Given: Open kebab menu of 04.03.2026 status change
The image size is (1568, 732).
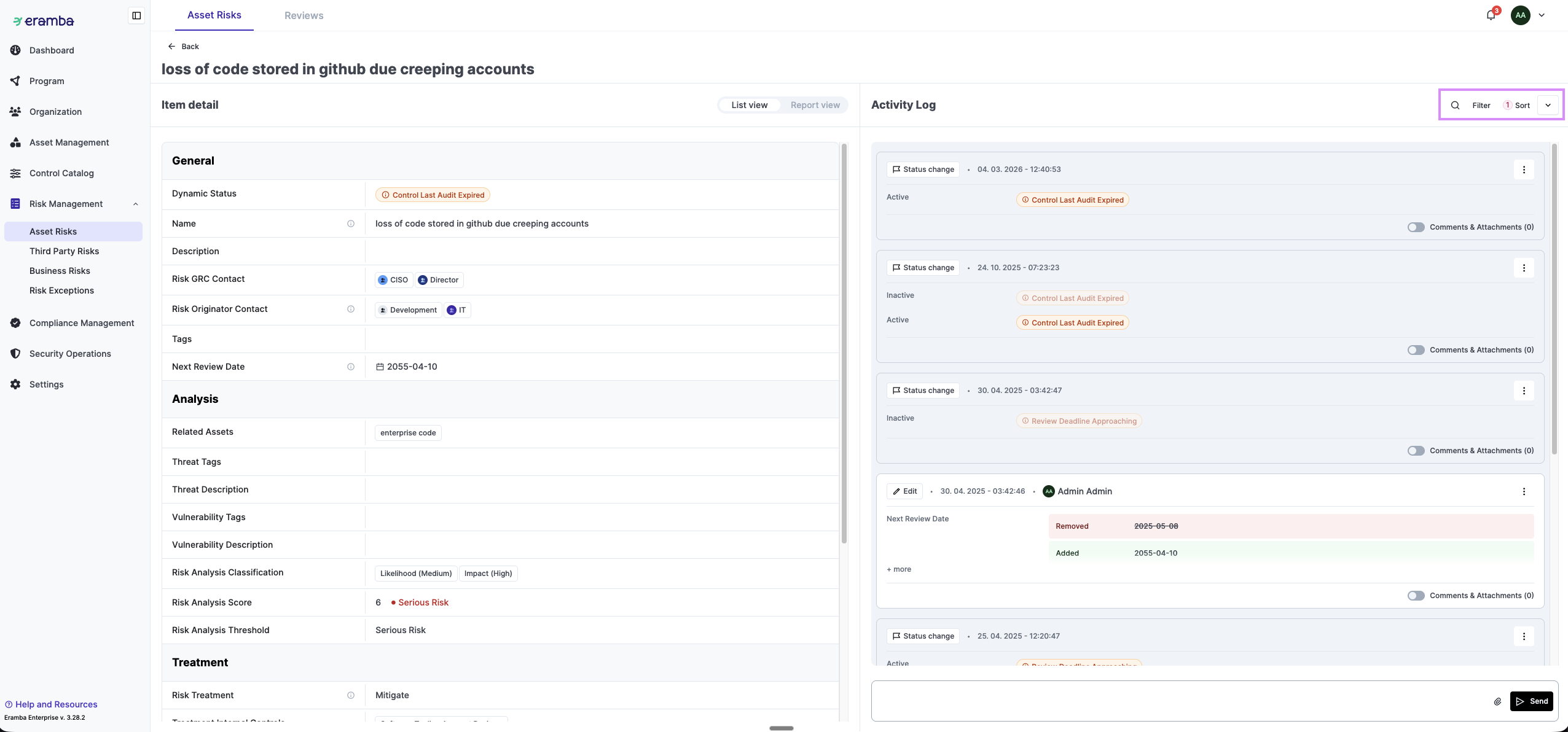Looking at the screenshot, I should coord(1524,169).
